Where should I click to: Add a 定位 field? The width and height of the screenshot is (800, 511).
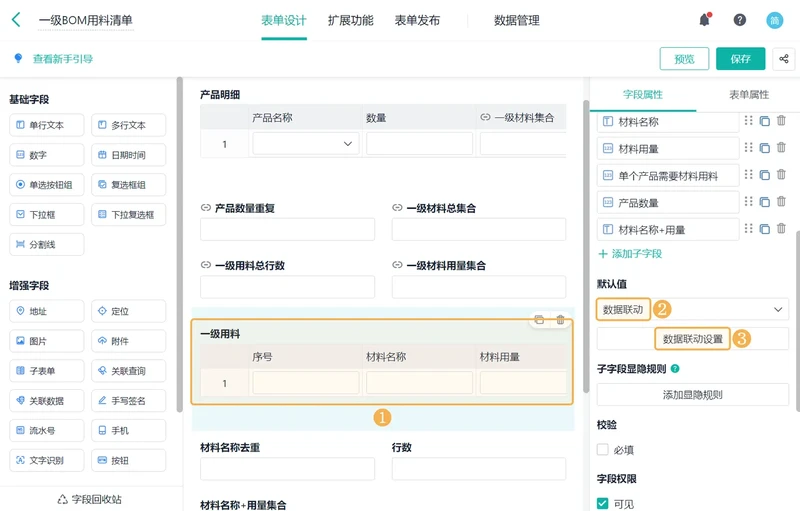coord(129,311)
